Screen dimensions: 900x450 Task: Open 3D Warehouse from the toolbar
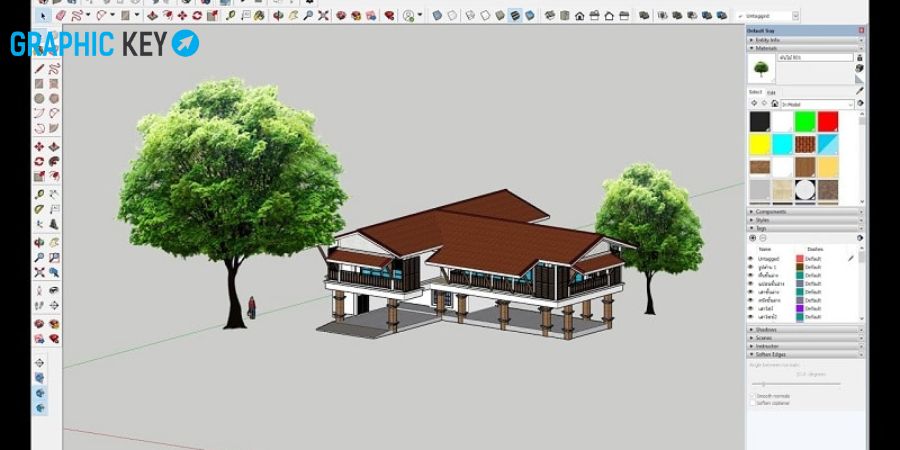pyautogui.click(x=341, y=15)
